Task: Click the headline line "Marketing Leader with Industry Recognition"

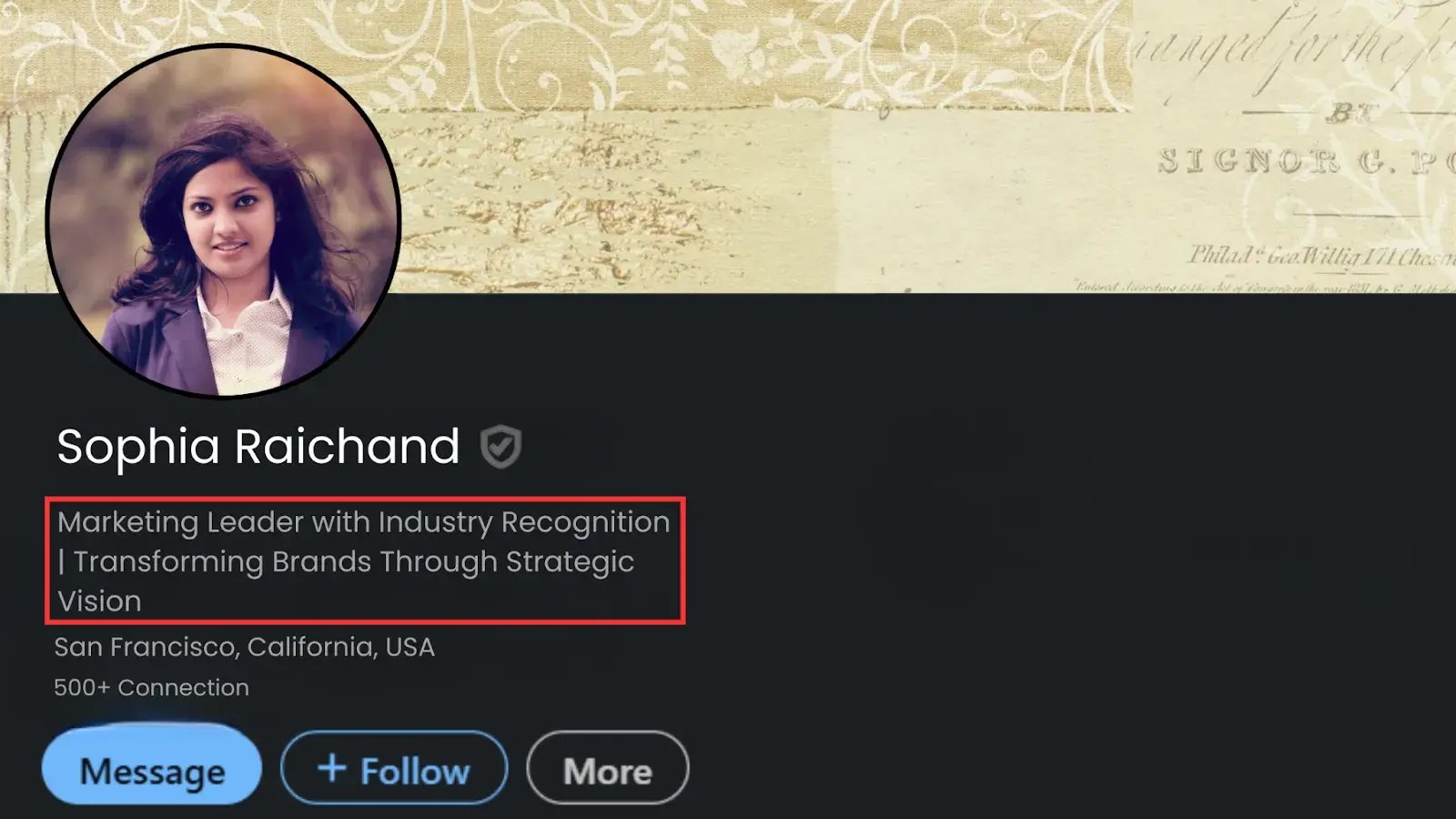Action: click(x=363, y=522)
